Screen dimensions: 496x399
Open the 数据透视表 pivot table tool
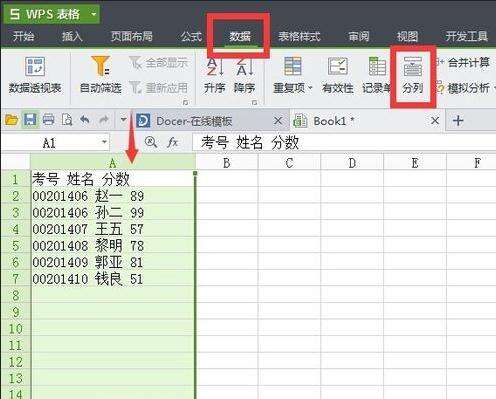[x=35, y=75]
